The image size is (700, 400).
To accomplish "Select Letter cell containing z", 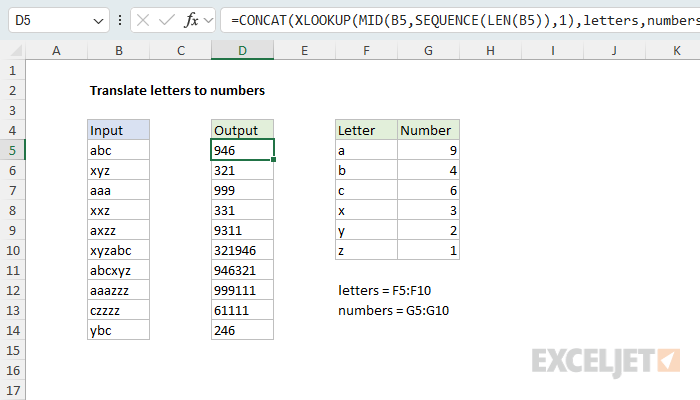I will click(367, 250).
